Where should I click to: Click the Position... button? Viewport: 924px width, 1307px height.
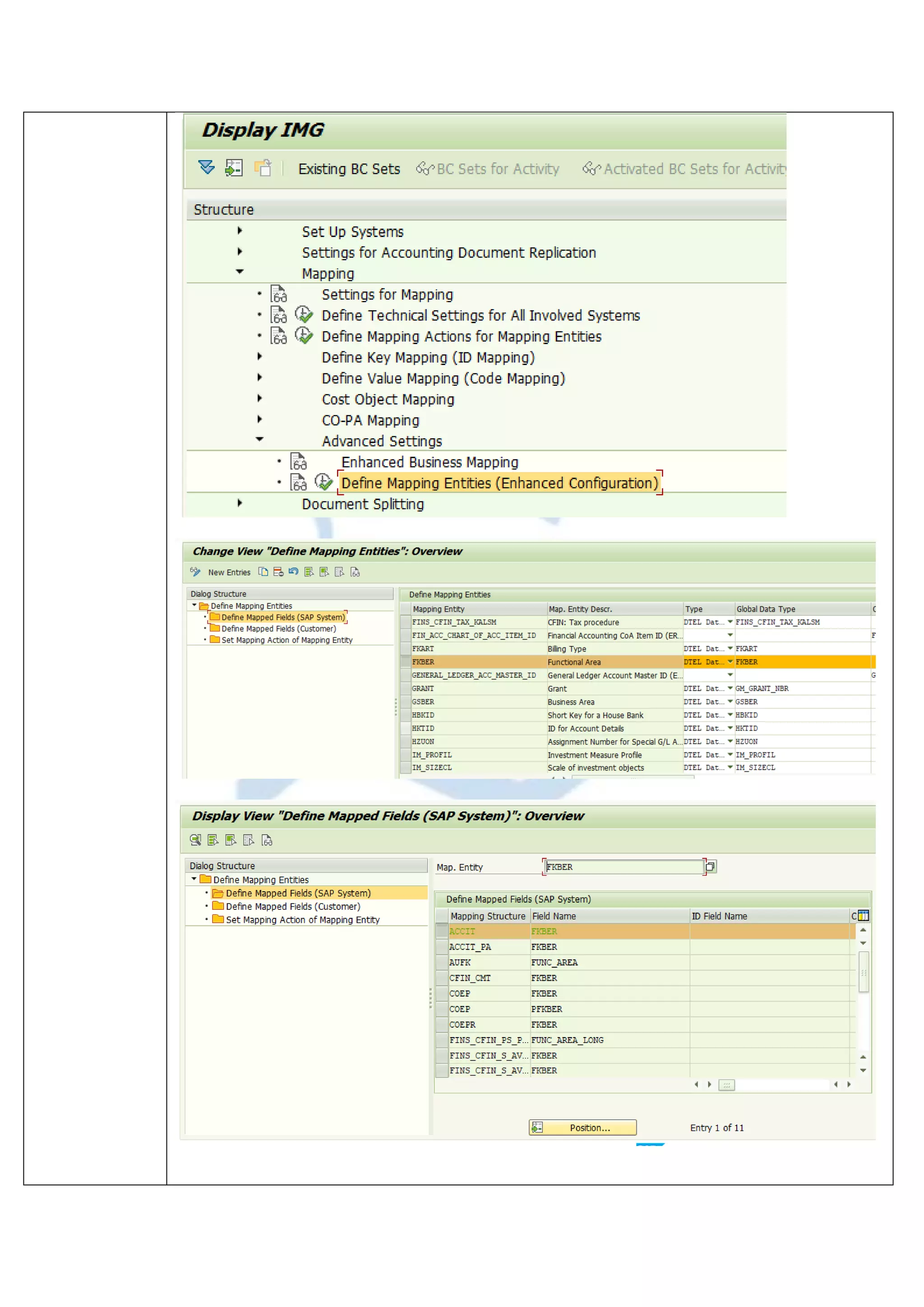tap(582, 1128)
